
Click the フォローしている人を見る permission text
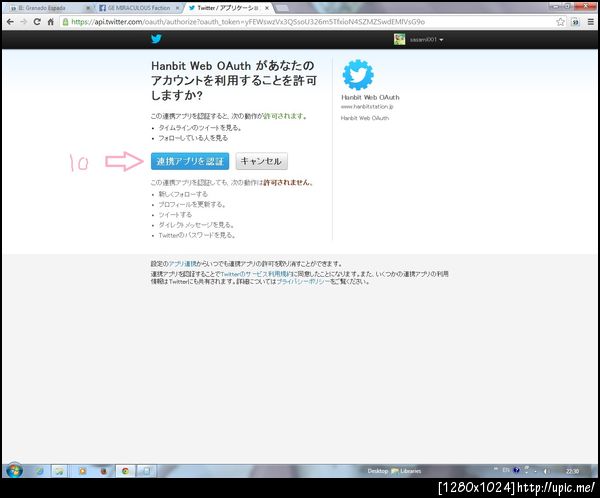coord(193,138)
